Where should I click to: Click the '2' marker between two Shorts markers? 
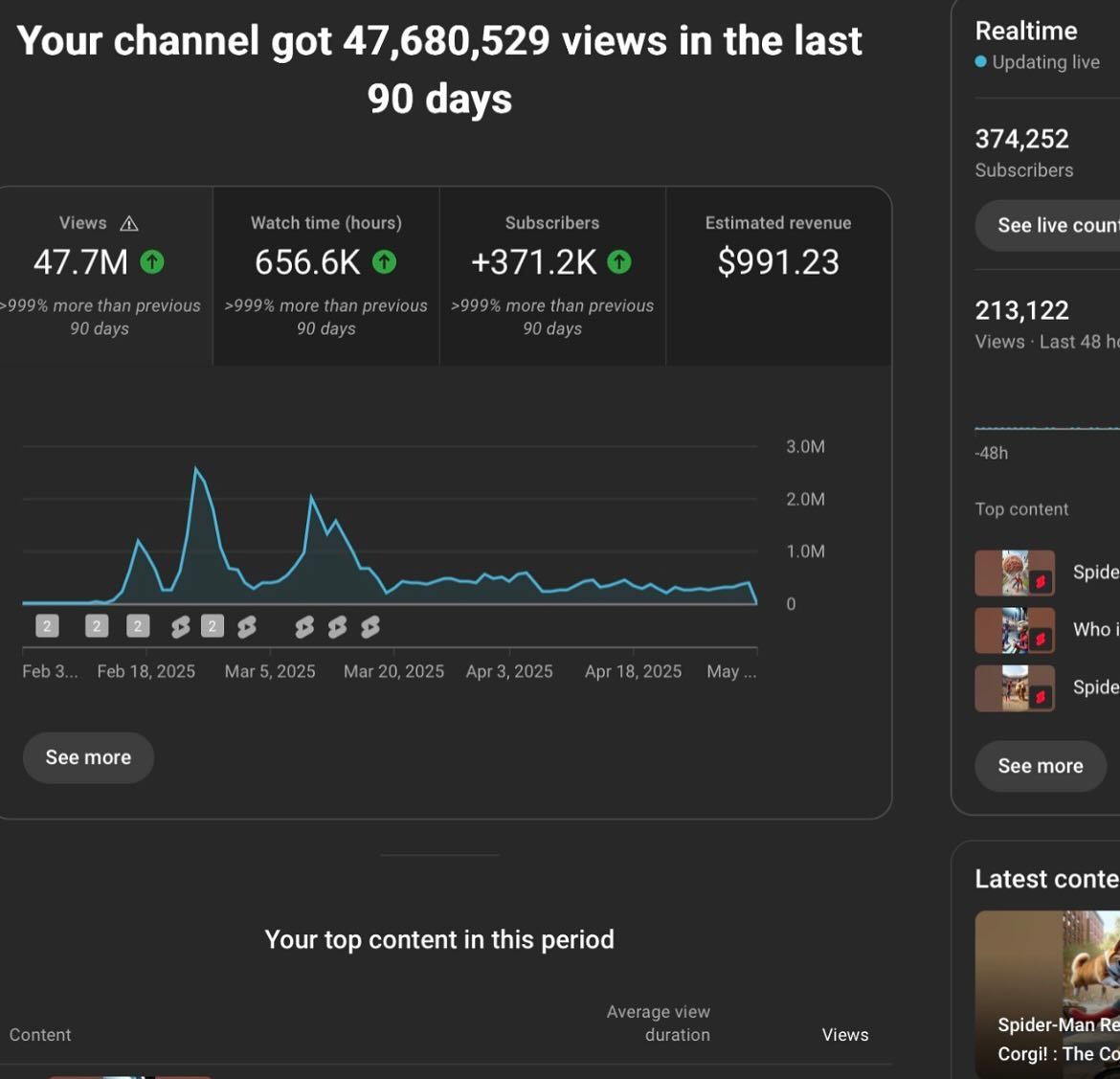click(x=213, y=626)
